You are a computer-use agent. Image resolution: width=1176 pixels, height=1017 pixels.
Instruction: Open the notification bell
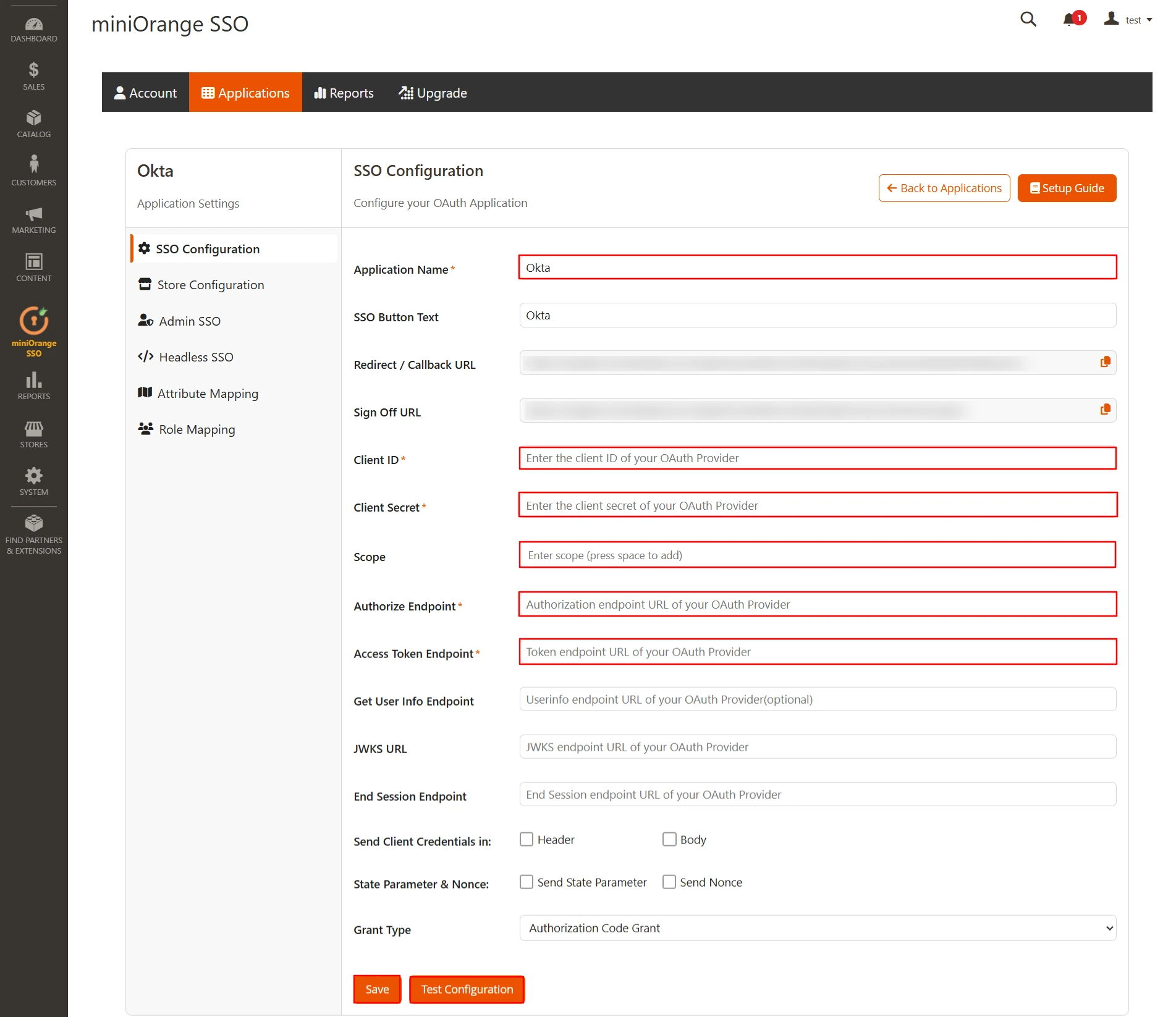[x=1069, y=19]
